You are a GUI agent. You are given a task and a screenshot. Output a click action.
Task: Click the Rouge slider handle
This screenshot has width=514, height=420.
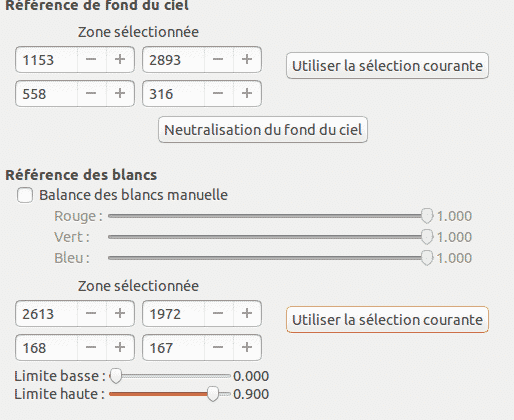point(427,216)
